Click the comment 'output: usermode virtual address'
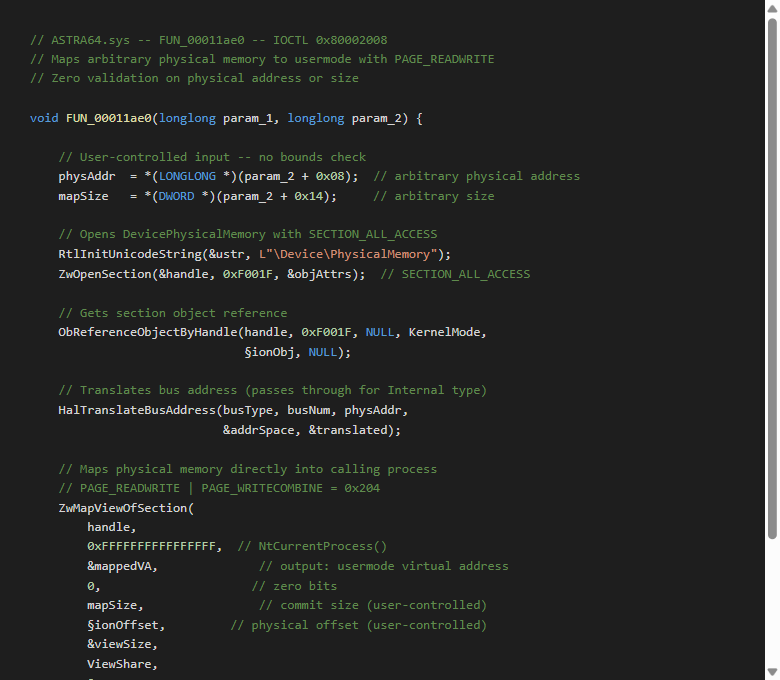The height and width of the screenshot is (680, 780). [384, 567]
